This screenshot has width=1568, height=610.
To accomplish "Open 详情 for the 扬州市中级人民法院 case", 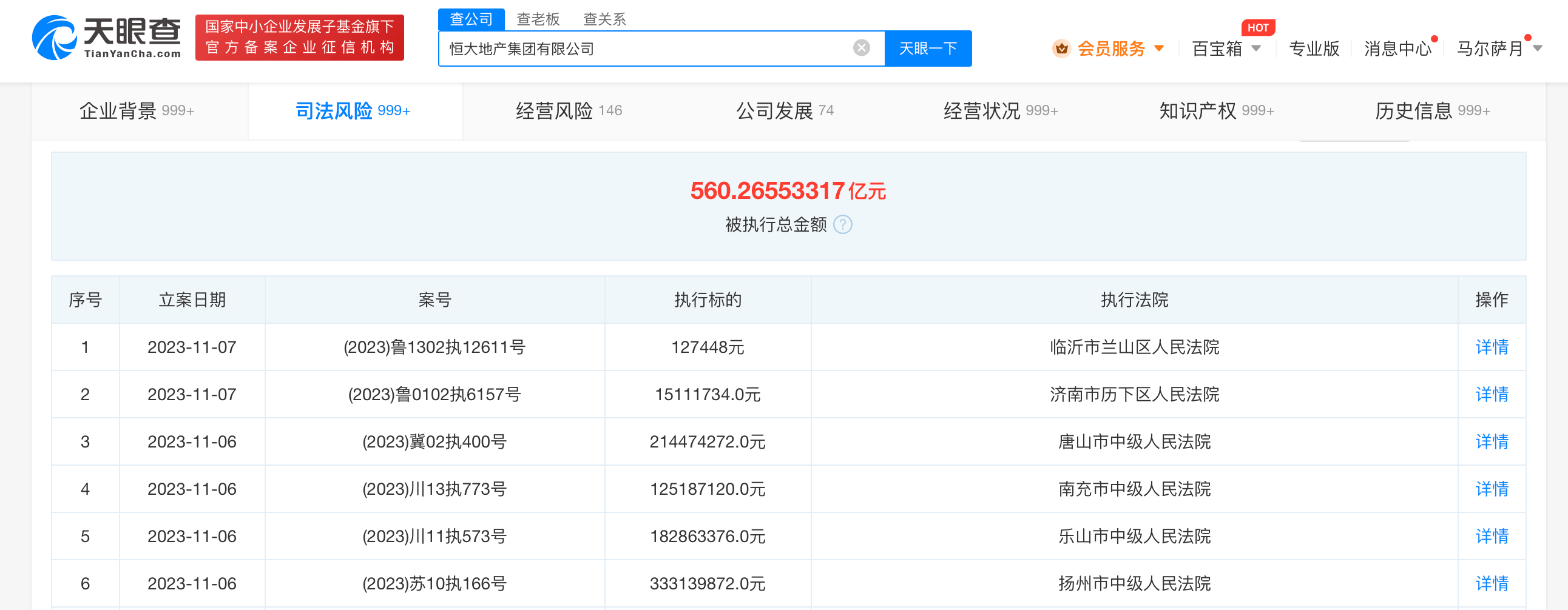I will (1492, 584).
